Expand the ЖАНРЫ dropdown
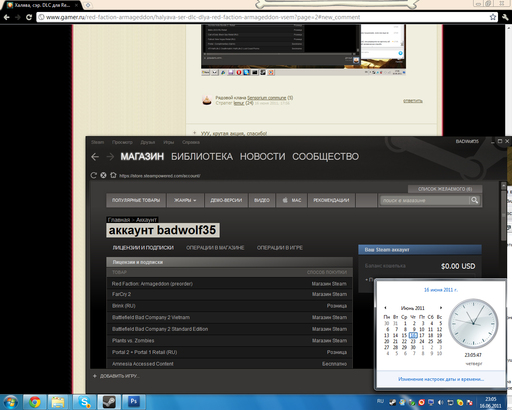 point(185,200)
